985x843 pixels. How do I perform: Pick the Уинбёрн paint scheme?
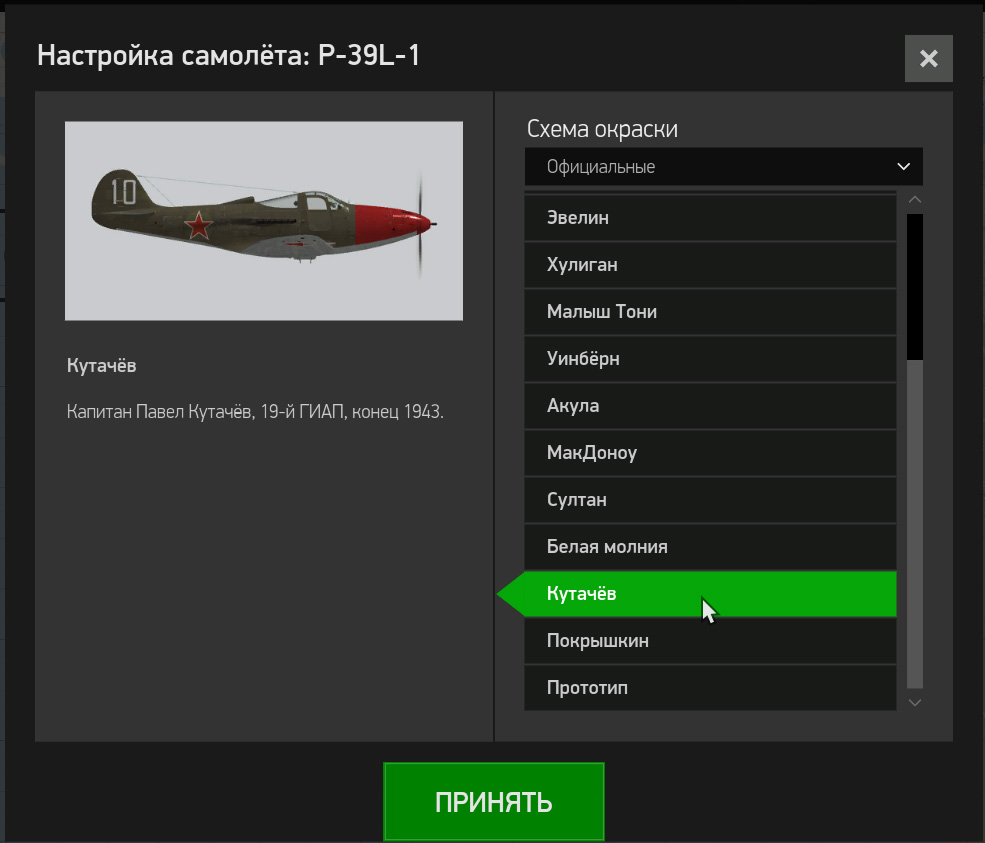(710, 359)
